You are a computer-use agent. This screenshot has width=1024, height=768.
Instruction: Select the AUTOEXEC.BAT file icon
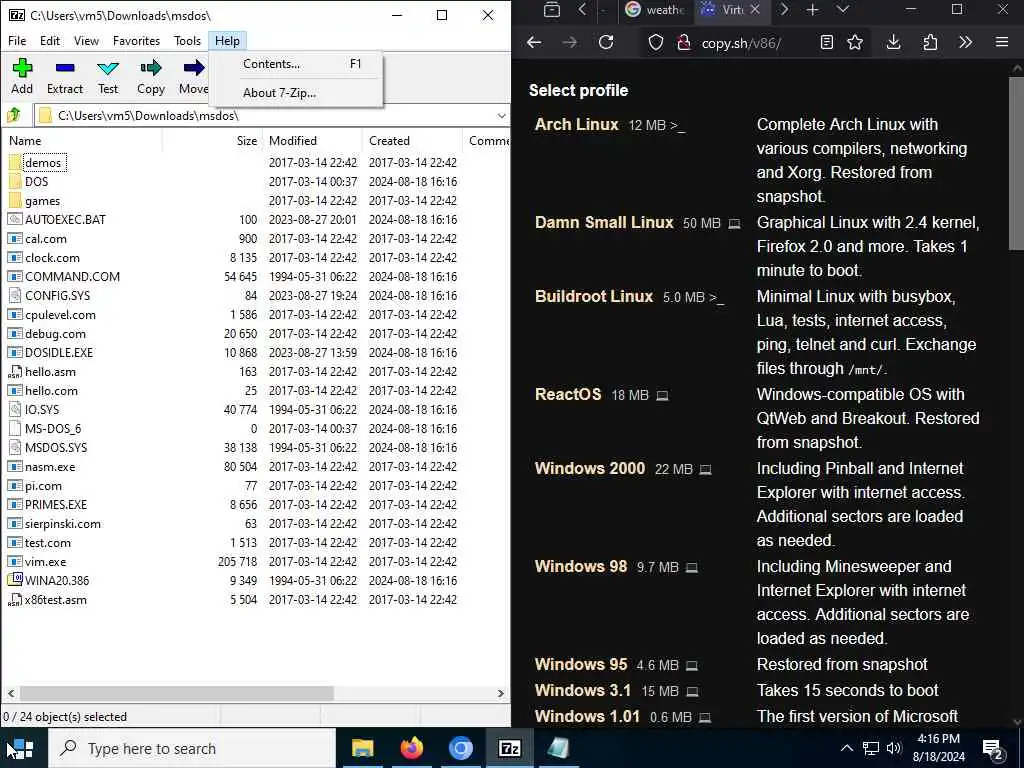[x=15, y=219]
